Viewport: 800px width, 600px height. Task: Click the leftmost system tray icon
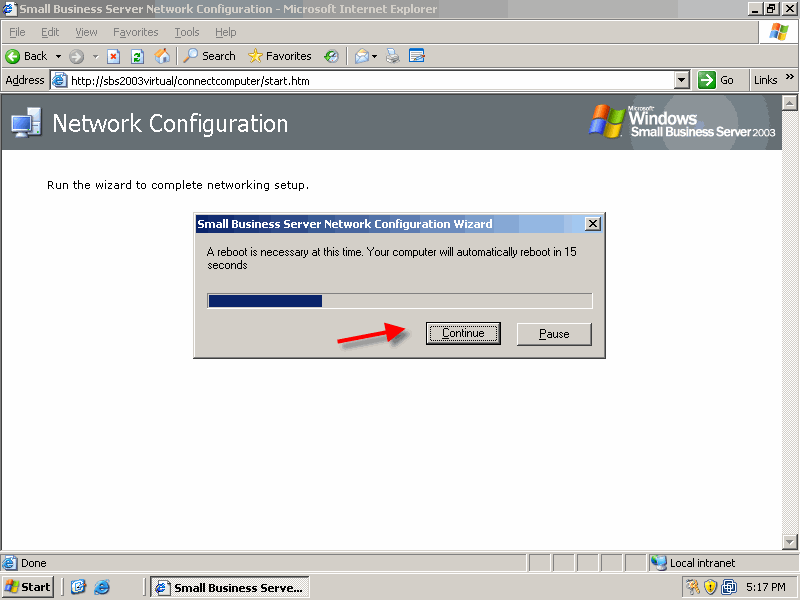coord(692,587)
